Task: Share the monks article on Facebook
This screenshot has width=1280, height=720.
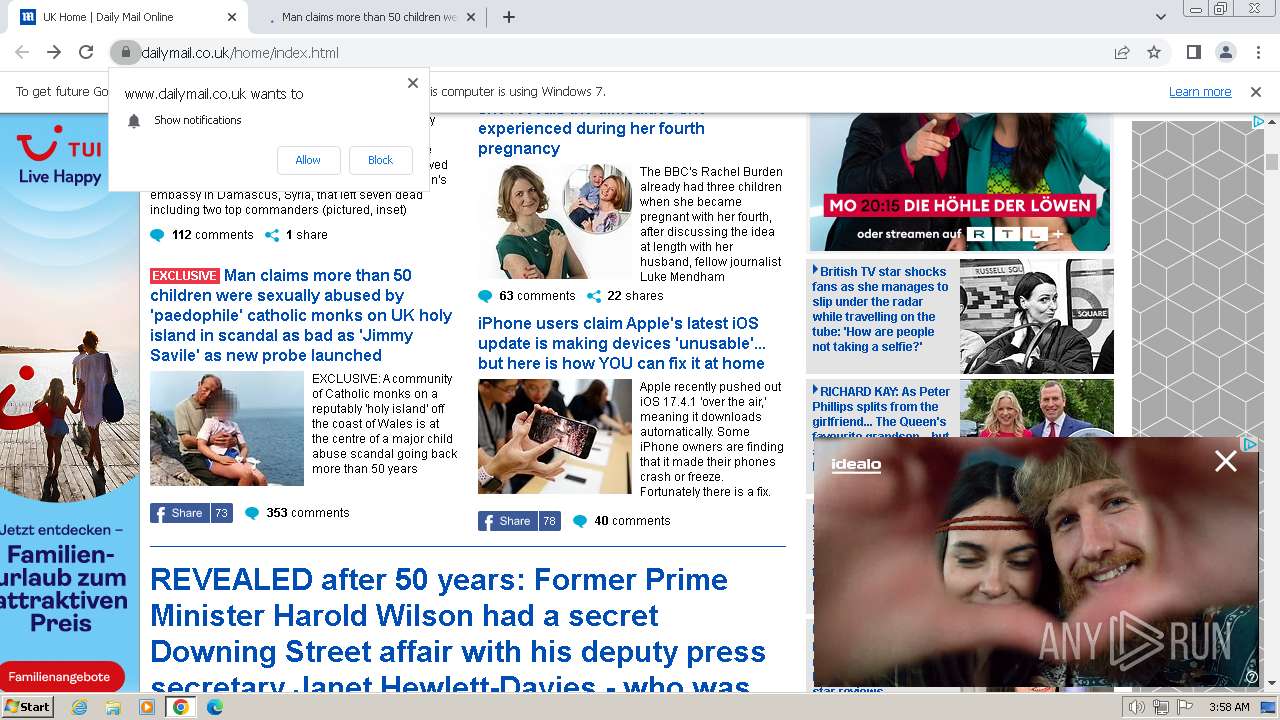Action: pyautogui.click(x=191, y=513)
